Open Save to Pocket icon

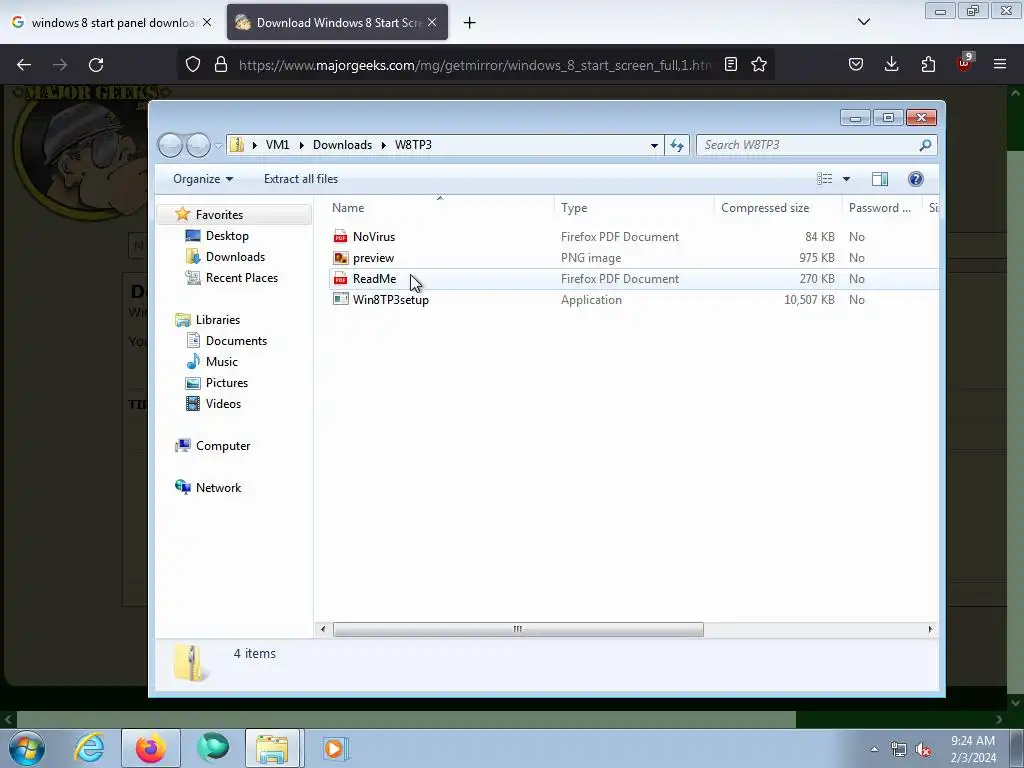coord(856,64)
